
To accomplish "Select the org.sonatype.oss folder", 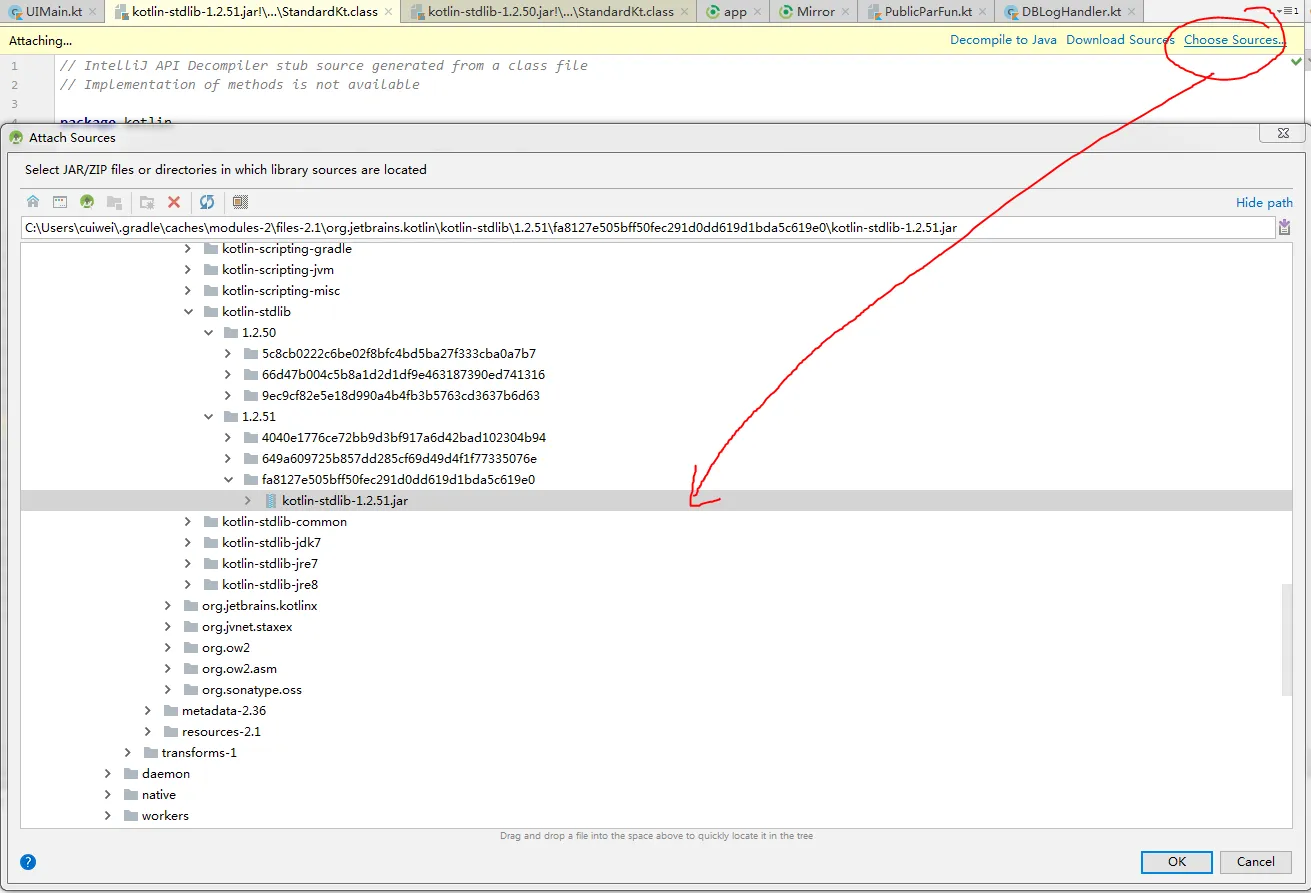I will tap(251, 689).
